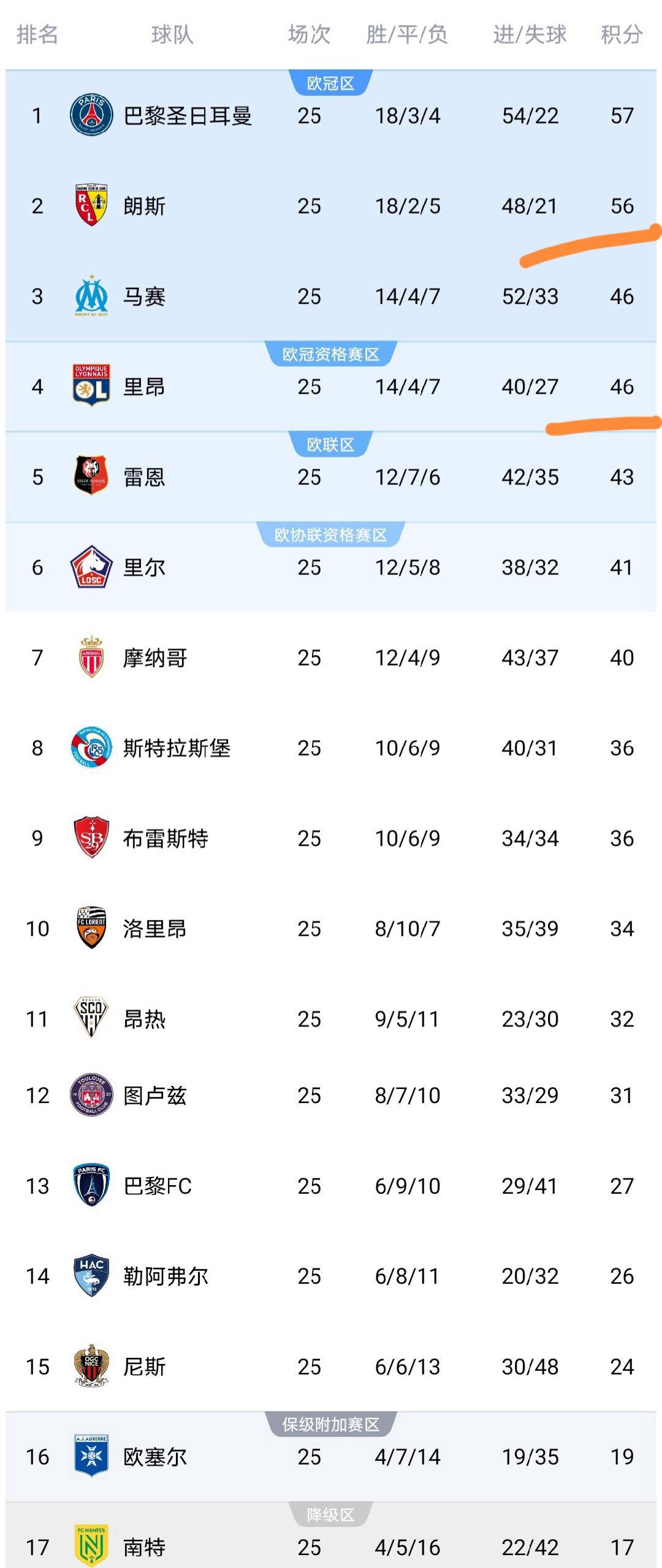Tap the 降级区 zone label
The width and height of the screenshot is (662, 1568).
click(x=330, y=1515)
